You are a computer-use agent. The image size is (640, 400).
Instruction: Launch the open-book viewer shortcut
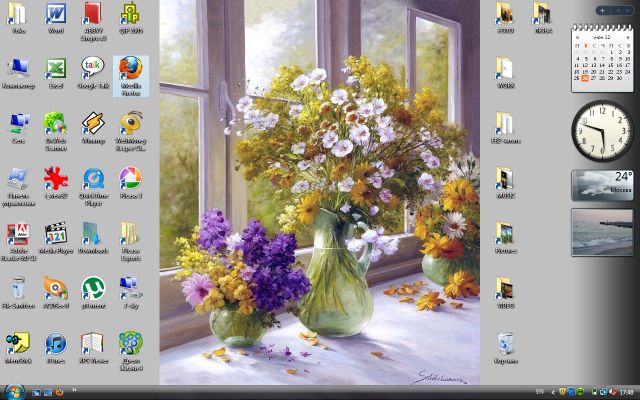[x=93, y=347]
